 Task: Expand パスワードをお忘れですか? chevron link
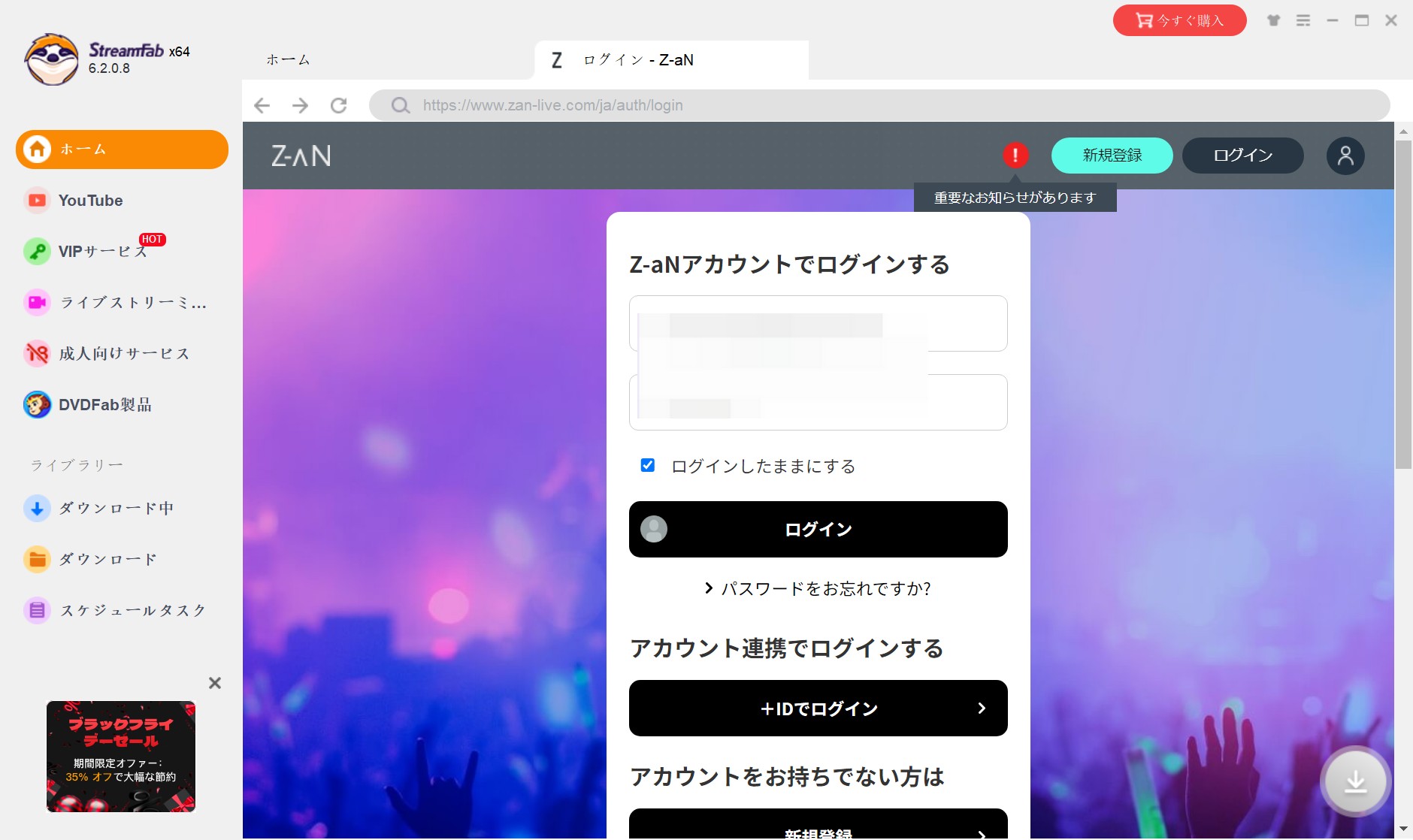pos(818,588)
